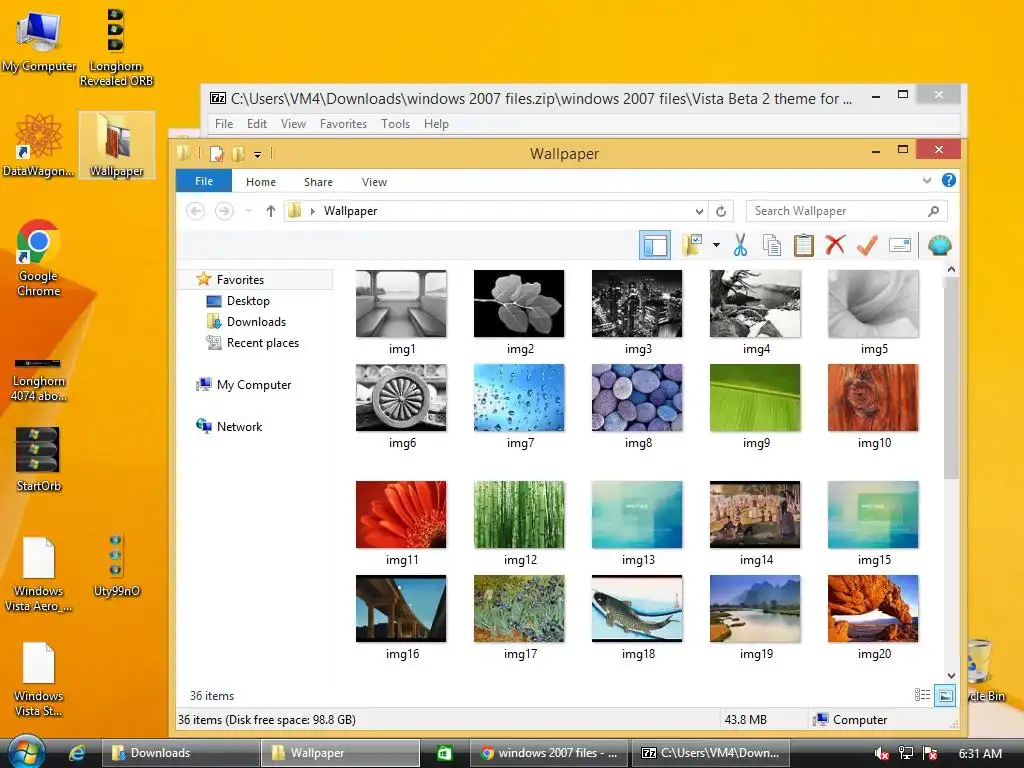The image size is (1024, 768).
Task: Click New Folder icon in quick access toolbar
Action: [238, 154]
